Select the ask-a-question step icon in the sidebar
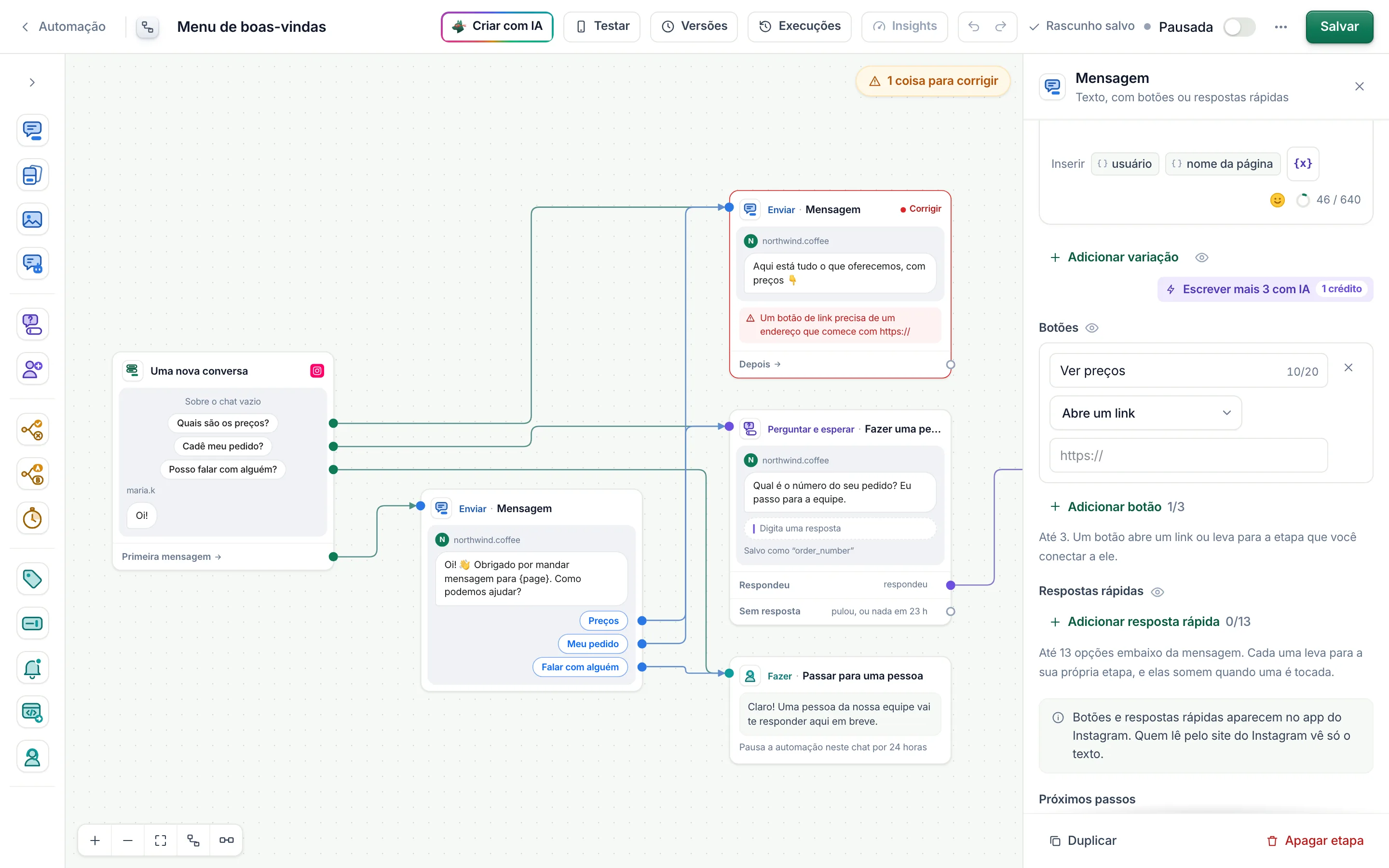 click(32, 325)
